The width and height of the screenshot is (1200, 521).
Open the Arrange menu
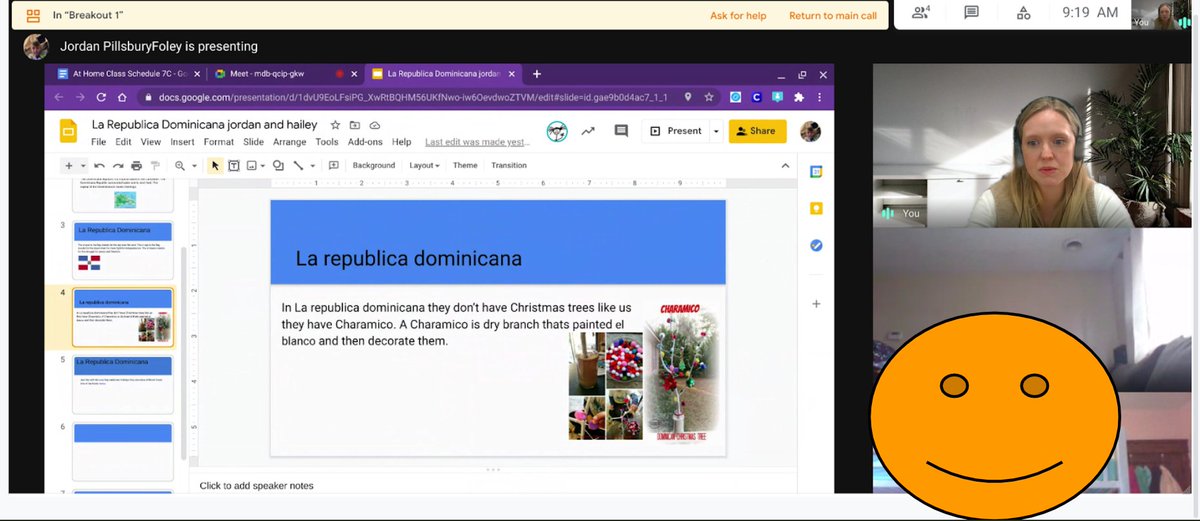[289, 142]
